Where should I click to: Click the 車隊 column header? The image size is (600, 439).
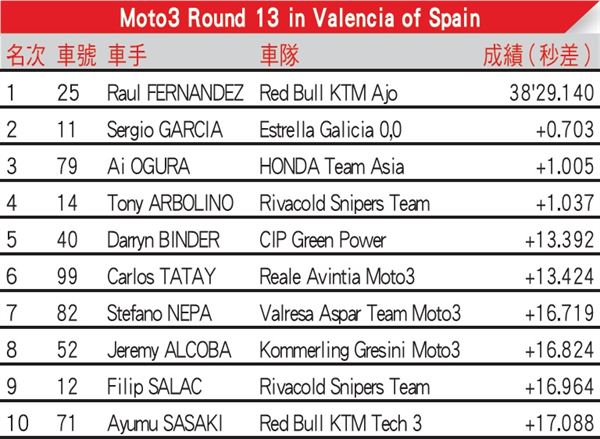point(279,55)
